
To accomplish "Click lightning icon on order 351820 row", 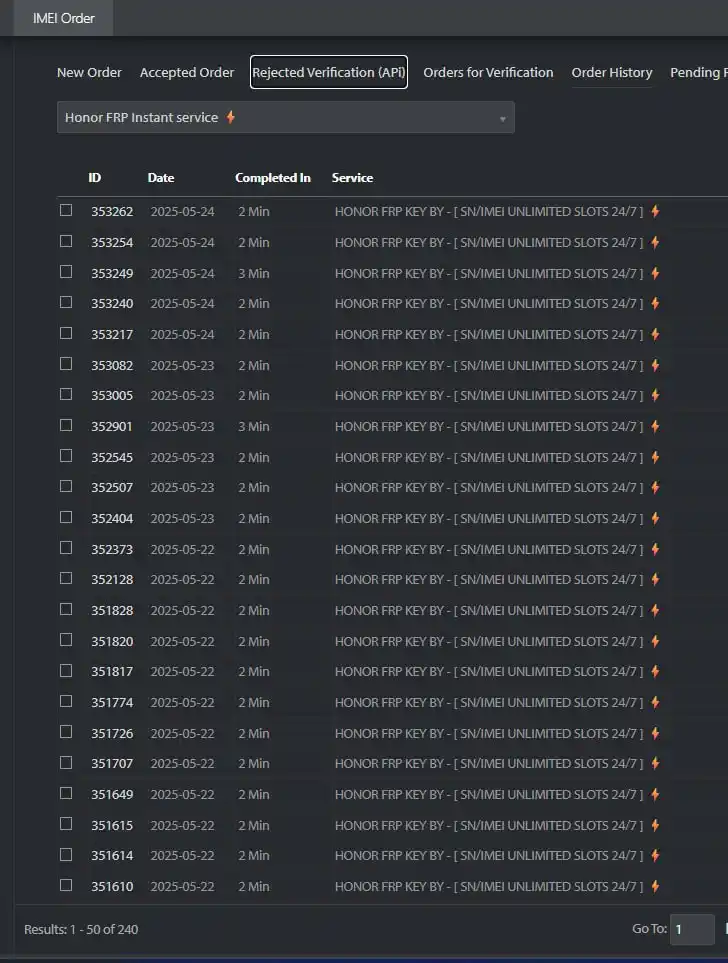I will [x=656, y=641].
